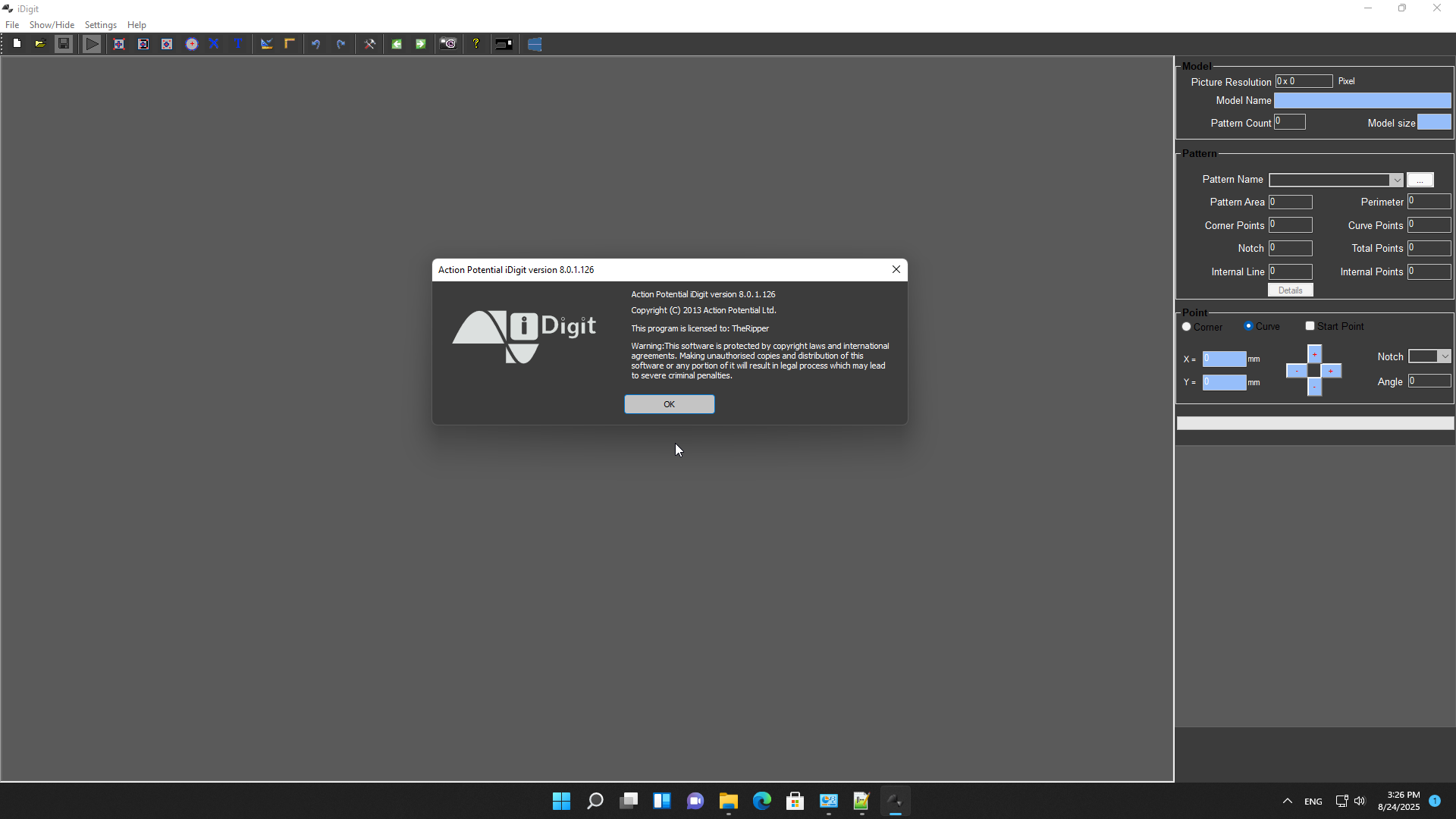Open the Notch dropdown in Point panel
This screenshot has width=1456, height=819.
pyautogui.click(x=1445, y=356)
